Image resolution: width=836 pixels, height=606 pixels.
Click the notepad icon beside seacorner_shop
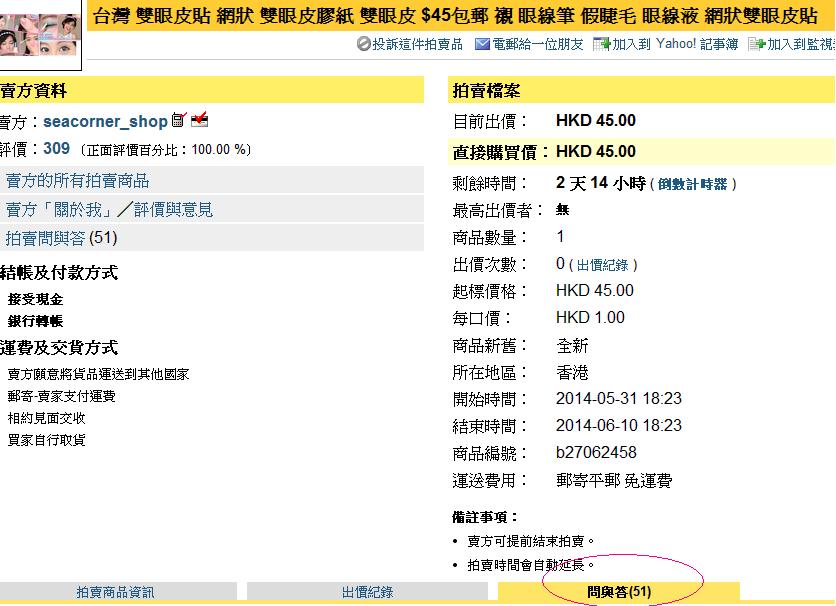click(179, 121)
